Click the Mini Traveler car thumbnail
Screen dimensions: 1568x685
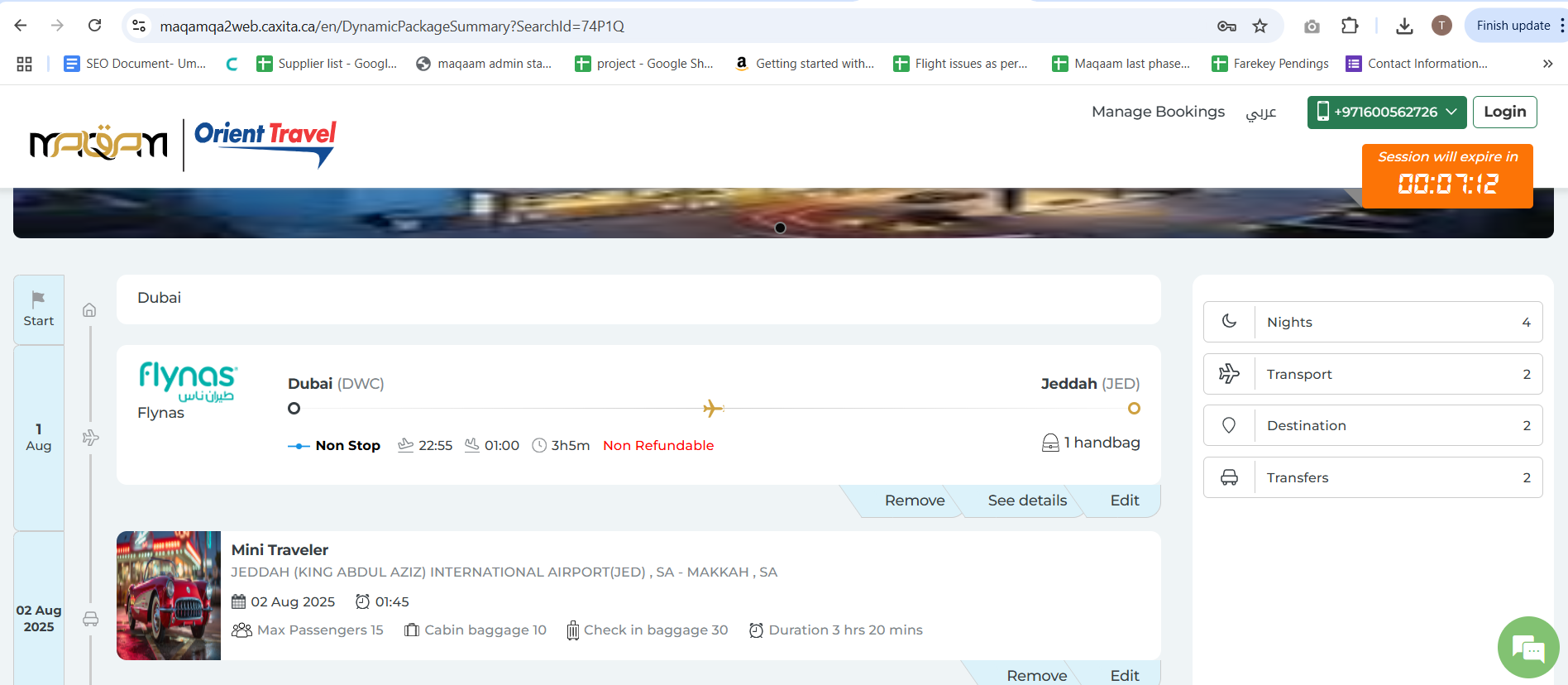pyautogui.click(x=169, y=596)
